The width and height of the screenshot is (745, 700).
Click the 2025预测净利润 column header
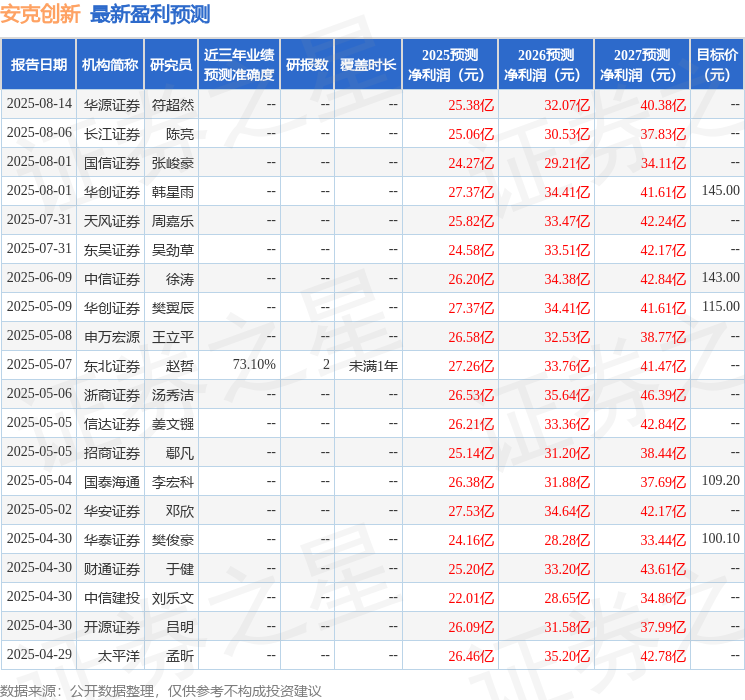point(450,65)
